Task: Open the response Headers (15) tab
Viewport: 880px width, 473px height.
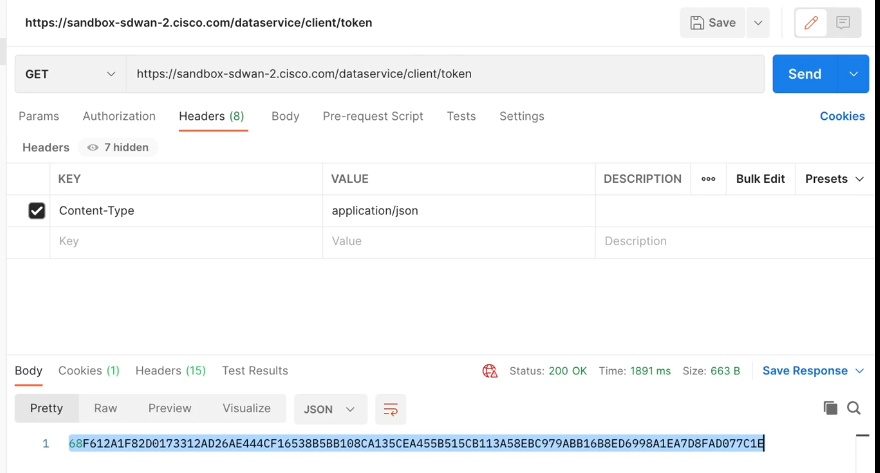Action: [171, 371]
